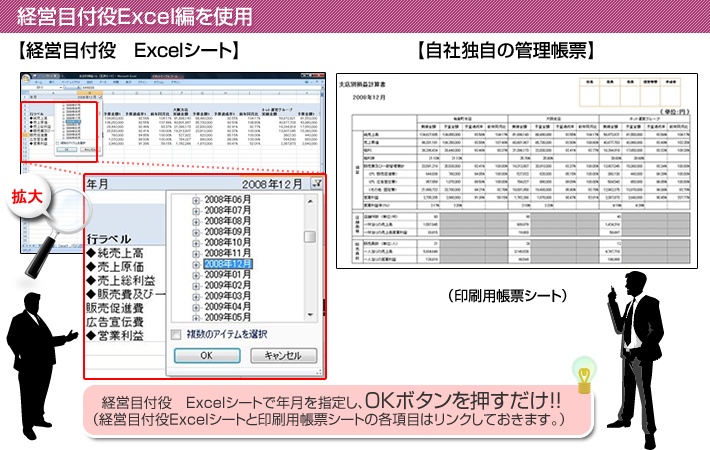Expand the 2008年09月 plus box in enlarged list

[196, 233]
